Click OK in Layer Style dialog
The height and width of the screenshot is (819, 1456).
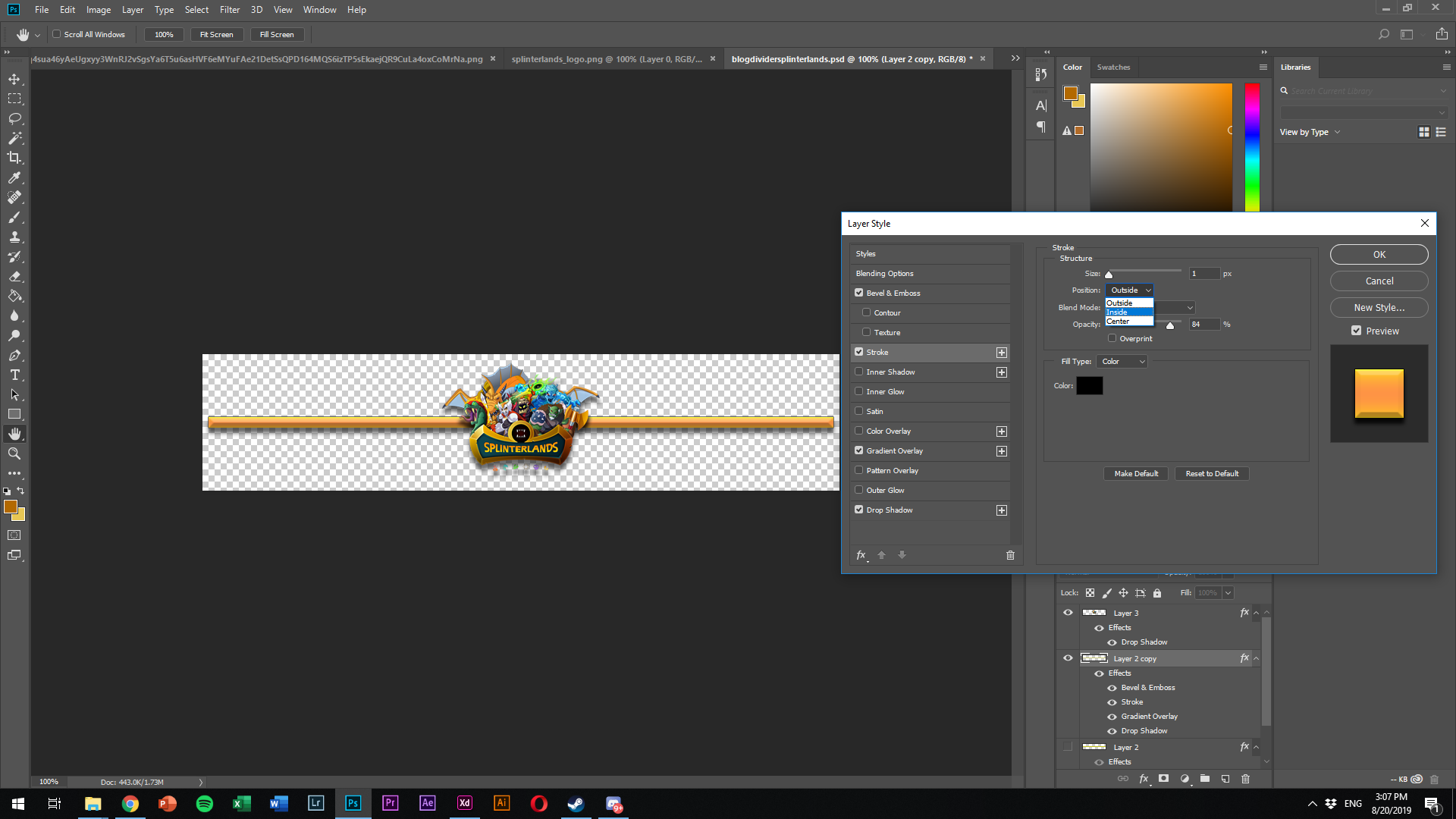tap(1379, 255)
